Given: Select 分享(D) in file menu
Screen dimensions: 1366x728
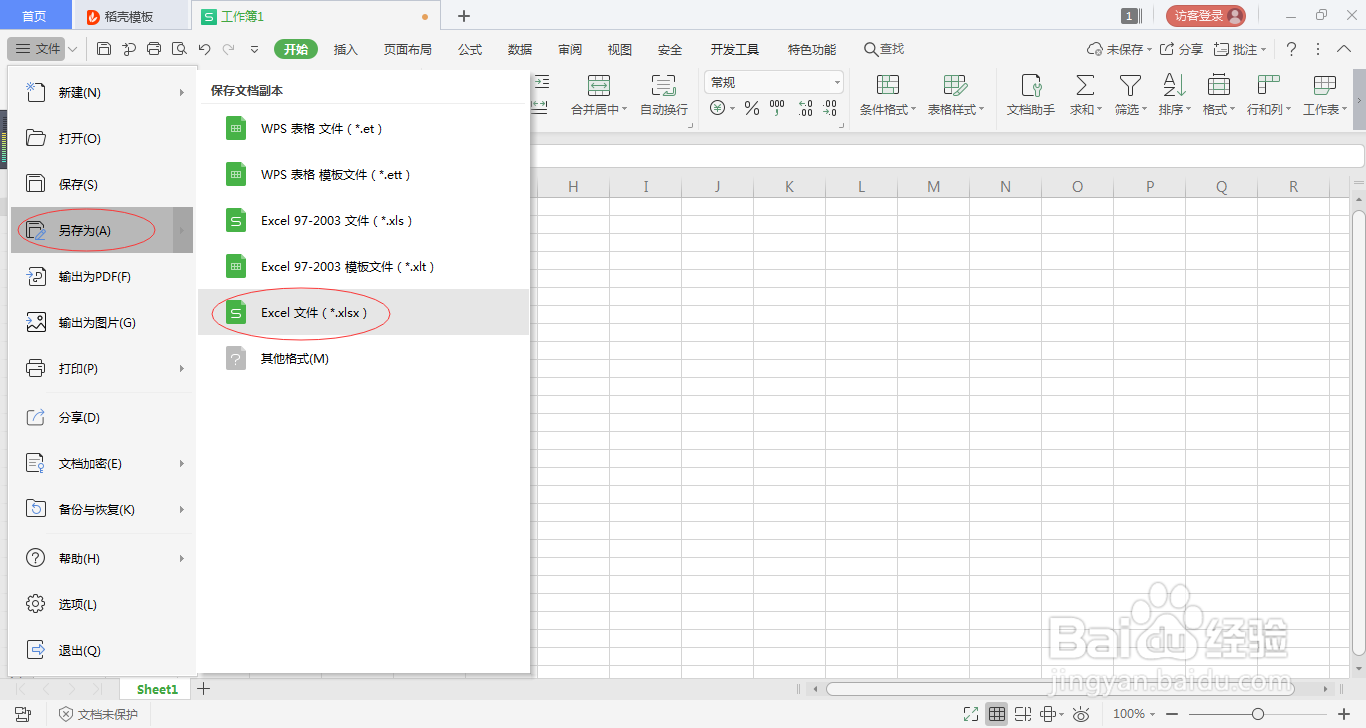Looking at the screenshot, I should coord(101,418).
